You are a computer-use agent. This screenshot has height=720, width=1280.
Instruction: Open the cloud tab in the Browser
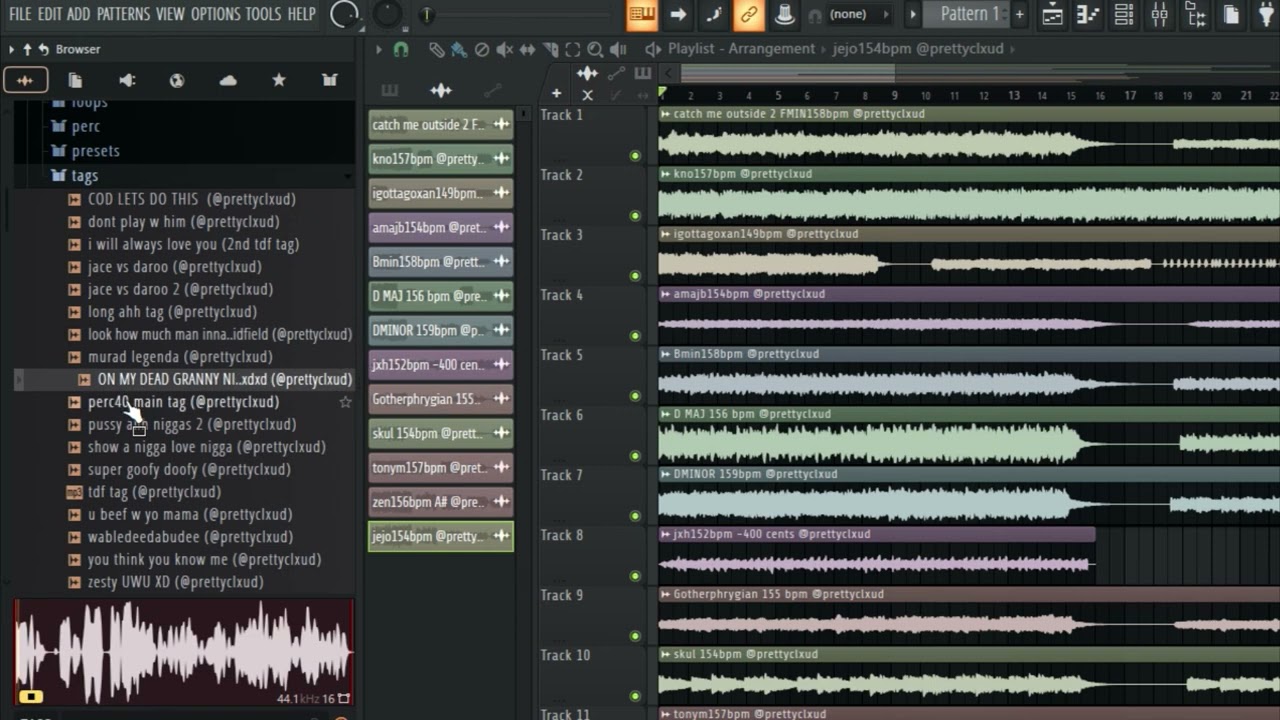click(x=228, y=81)
